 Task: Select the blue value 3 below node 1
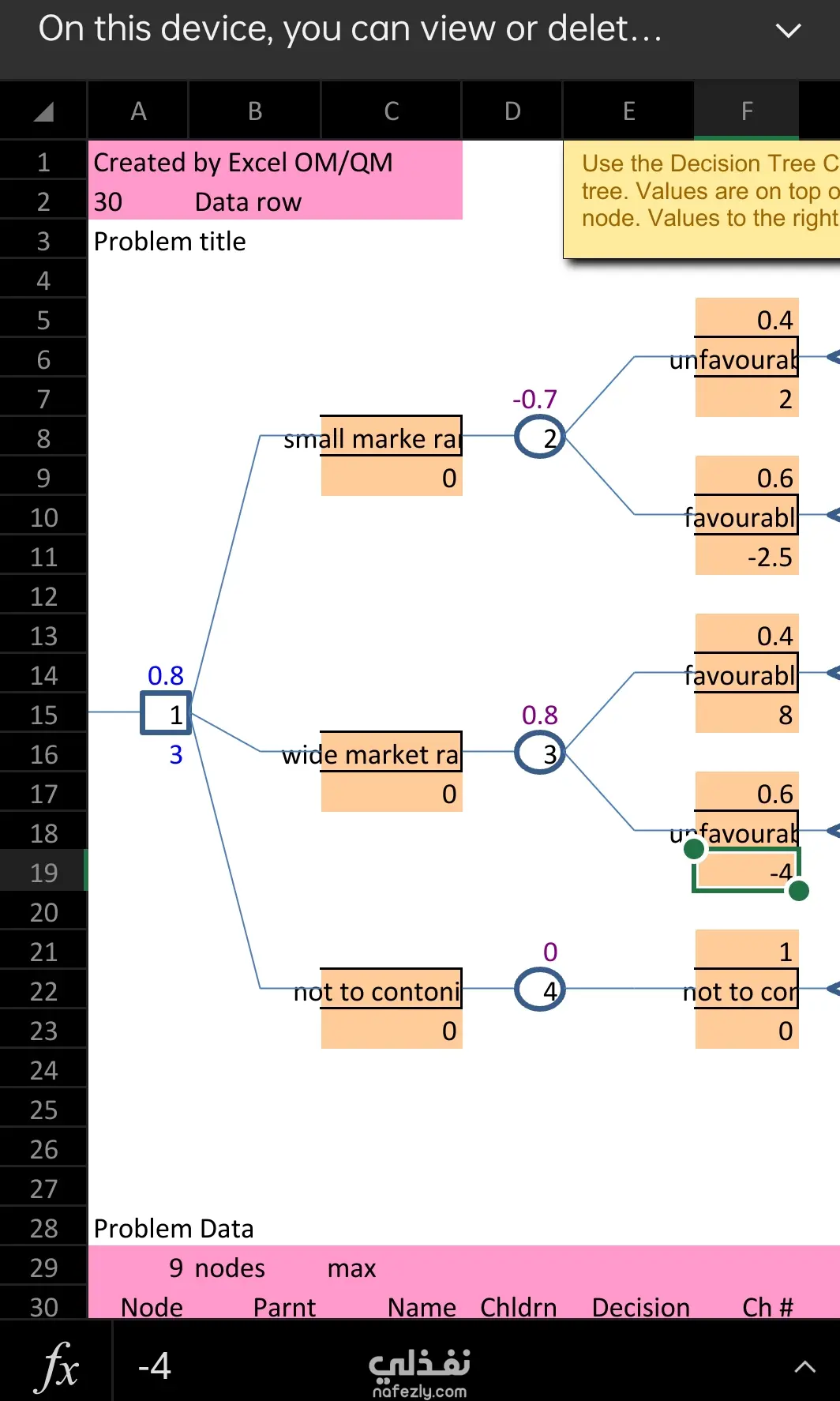coord(176,754)
